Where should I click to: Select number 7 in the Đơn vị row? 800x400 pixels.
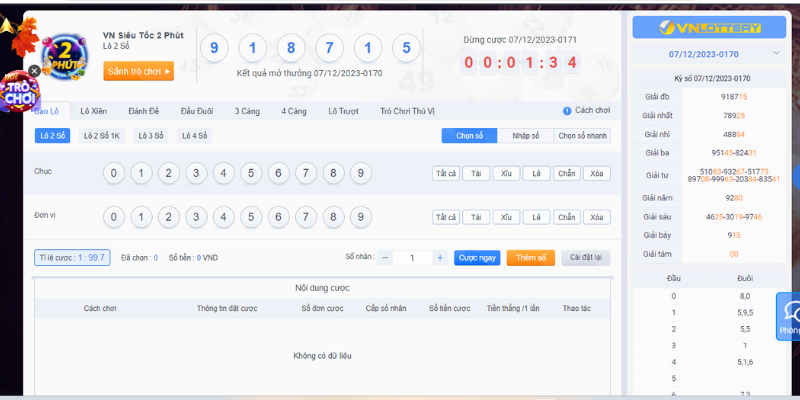(306, 217)
